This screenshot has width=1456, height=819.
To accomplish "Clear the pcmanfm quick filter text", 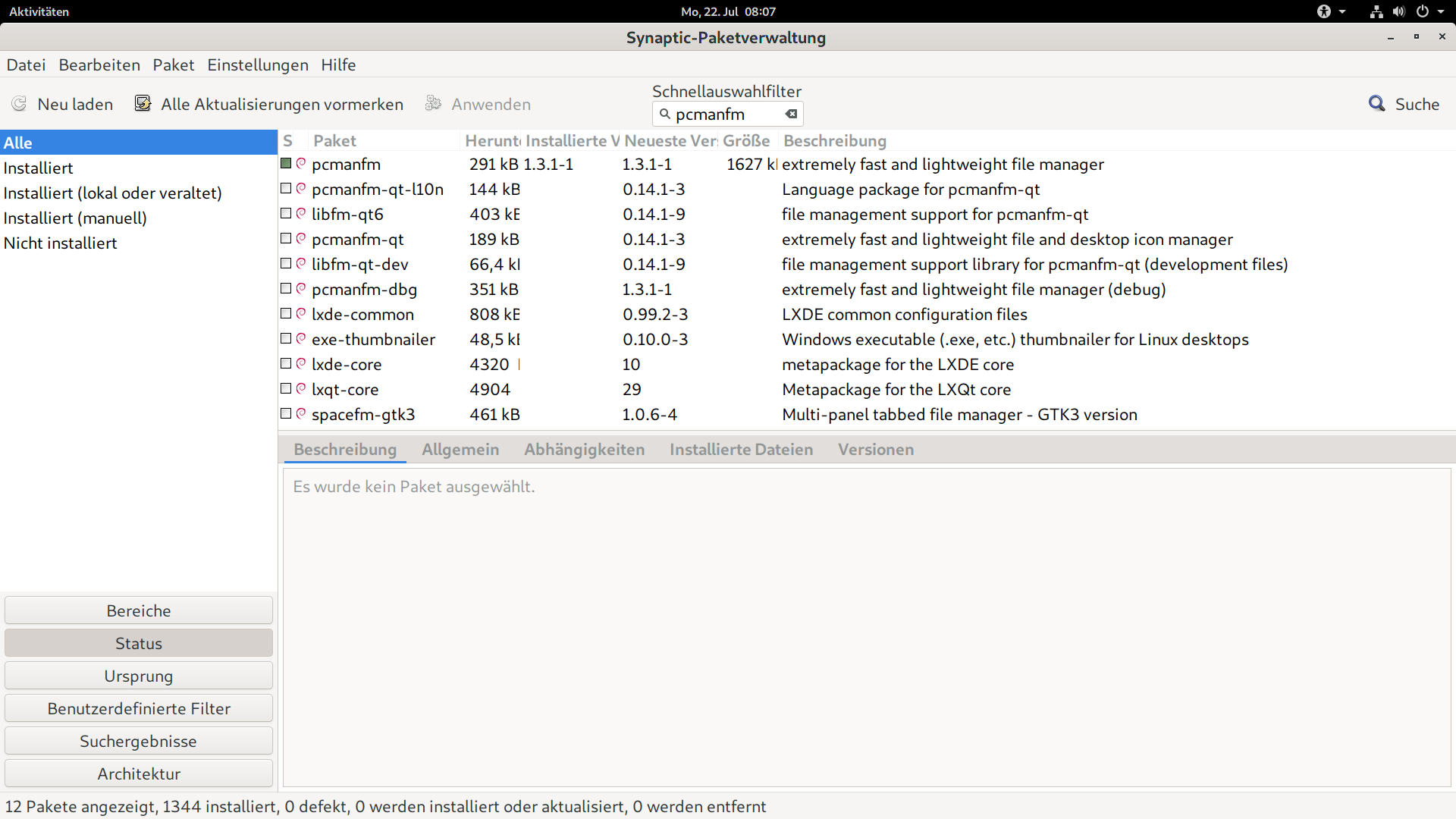I will coord(791,115).
